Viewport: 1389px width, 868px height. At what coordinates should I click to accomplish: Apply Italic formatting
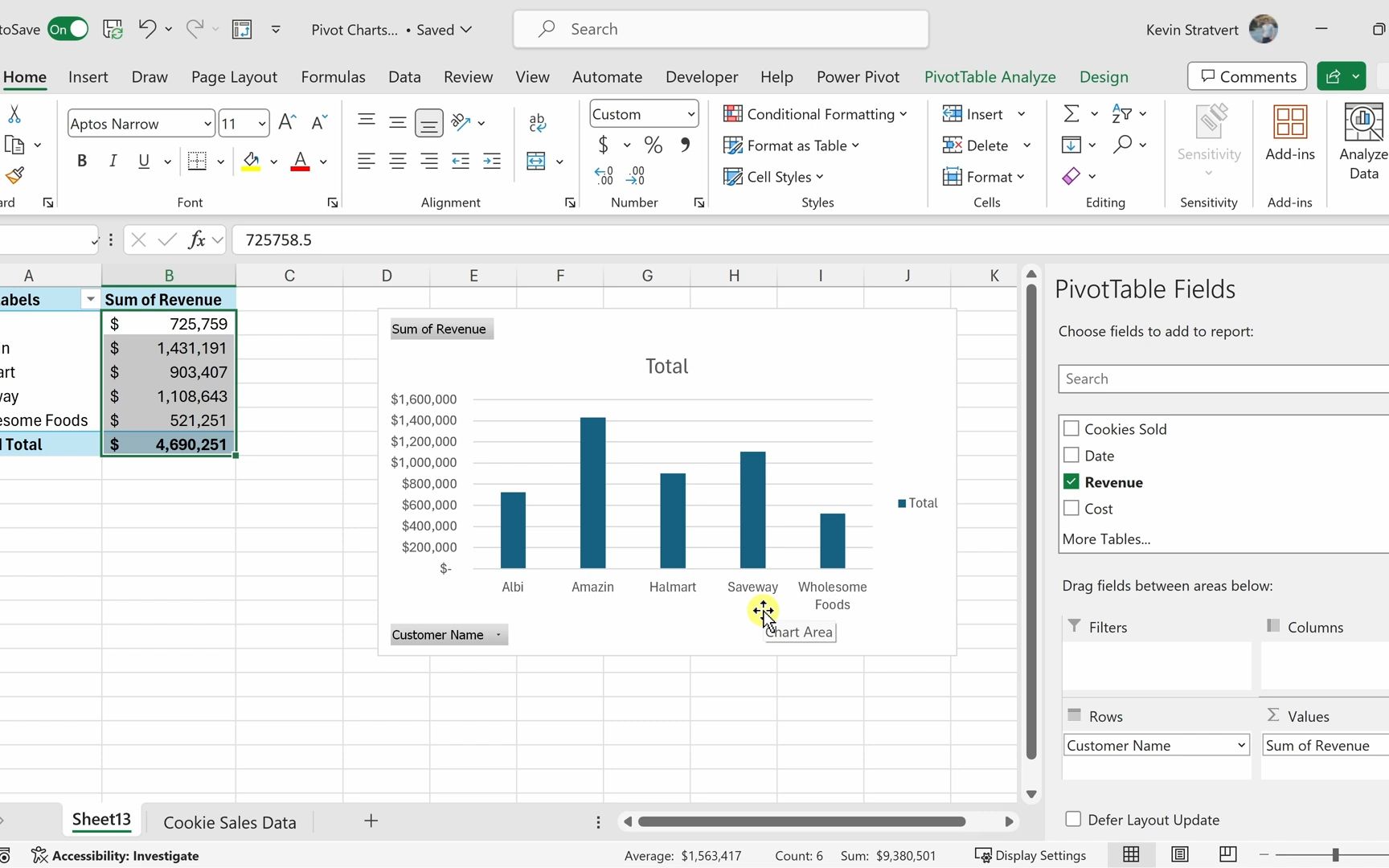tap(113, 161)
